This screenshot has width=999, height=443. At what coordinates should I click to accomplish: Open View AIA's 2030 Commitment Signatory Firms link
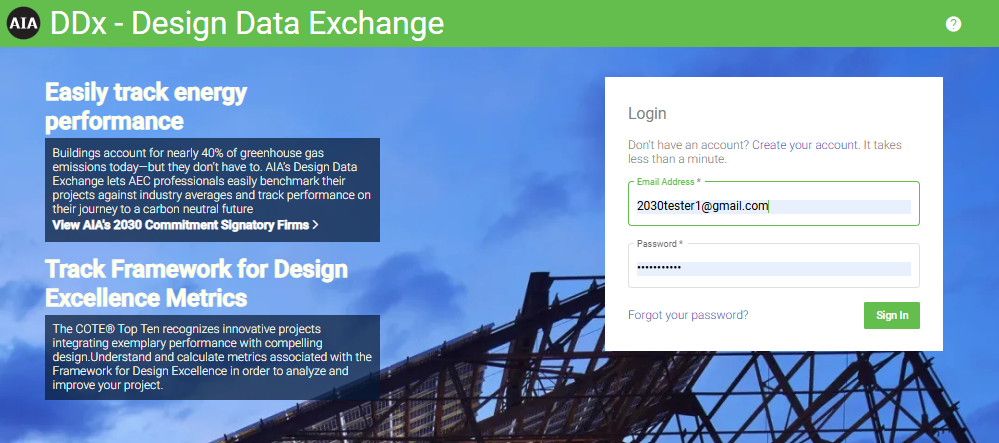click(185, 225)
